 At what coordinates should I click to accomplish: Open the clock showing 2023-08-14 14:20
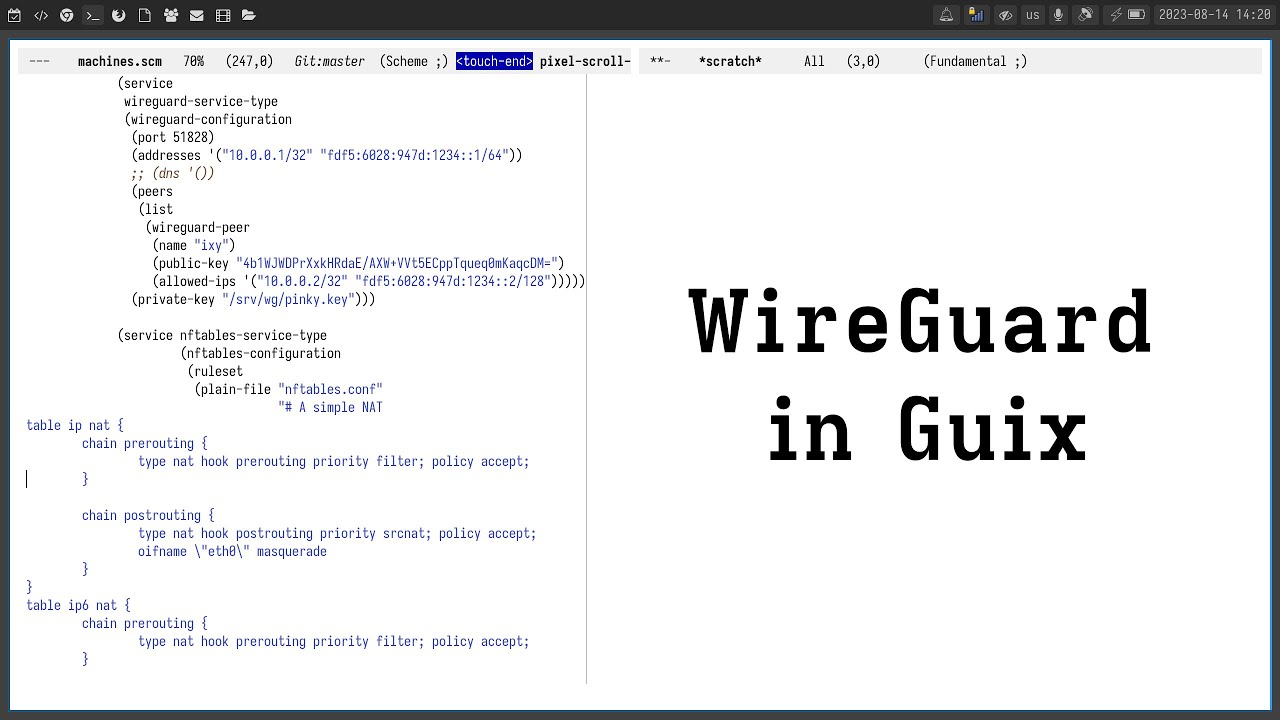coord(1215,15)
